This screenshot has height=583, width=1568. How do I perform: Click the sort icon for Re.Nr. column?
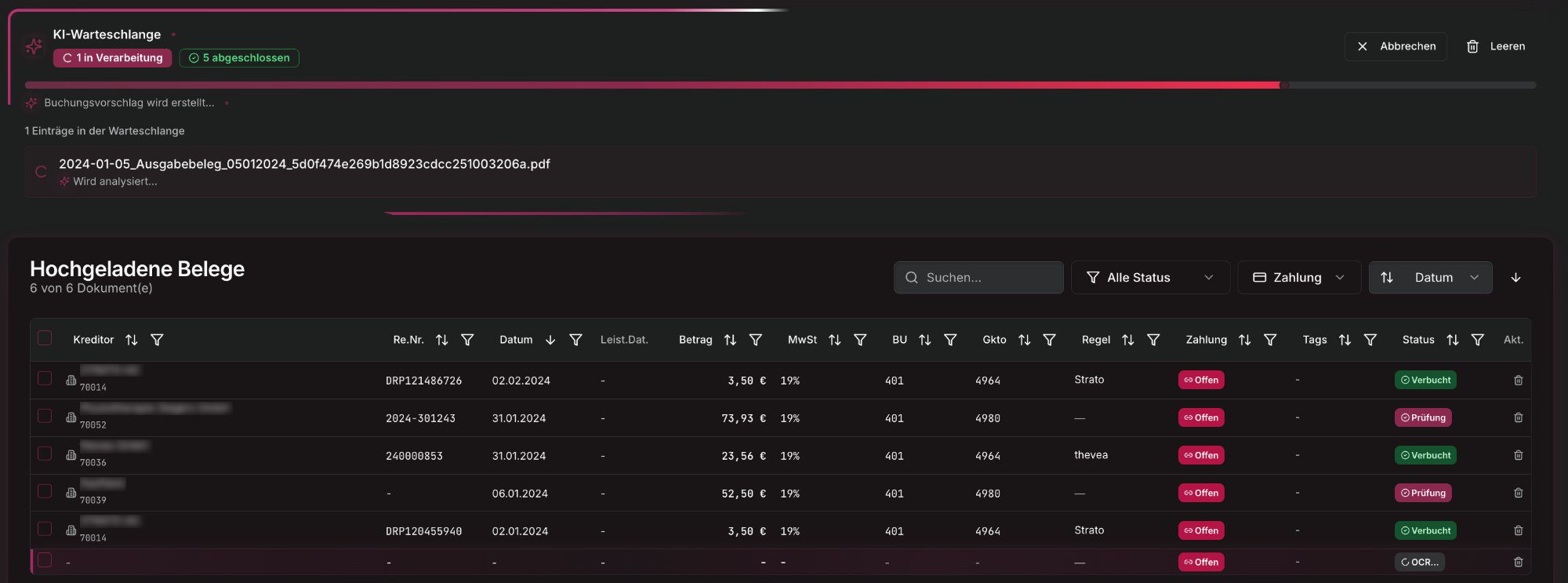tap(442, 340)
